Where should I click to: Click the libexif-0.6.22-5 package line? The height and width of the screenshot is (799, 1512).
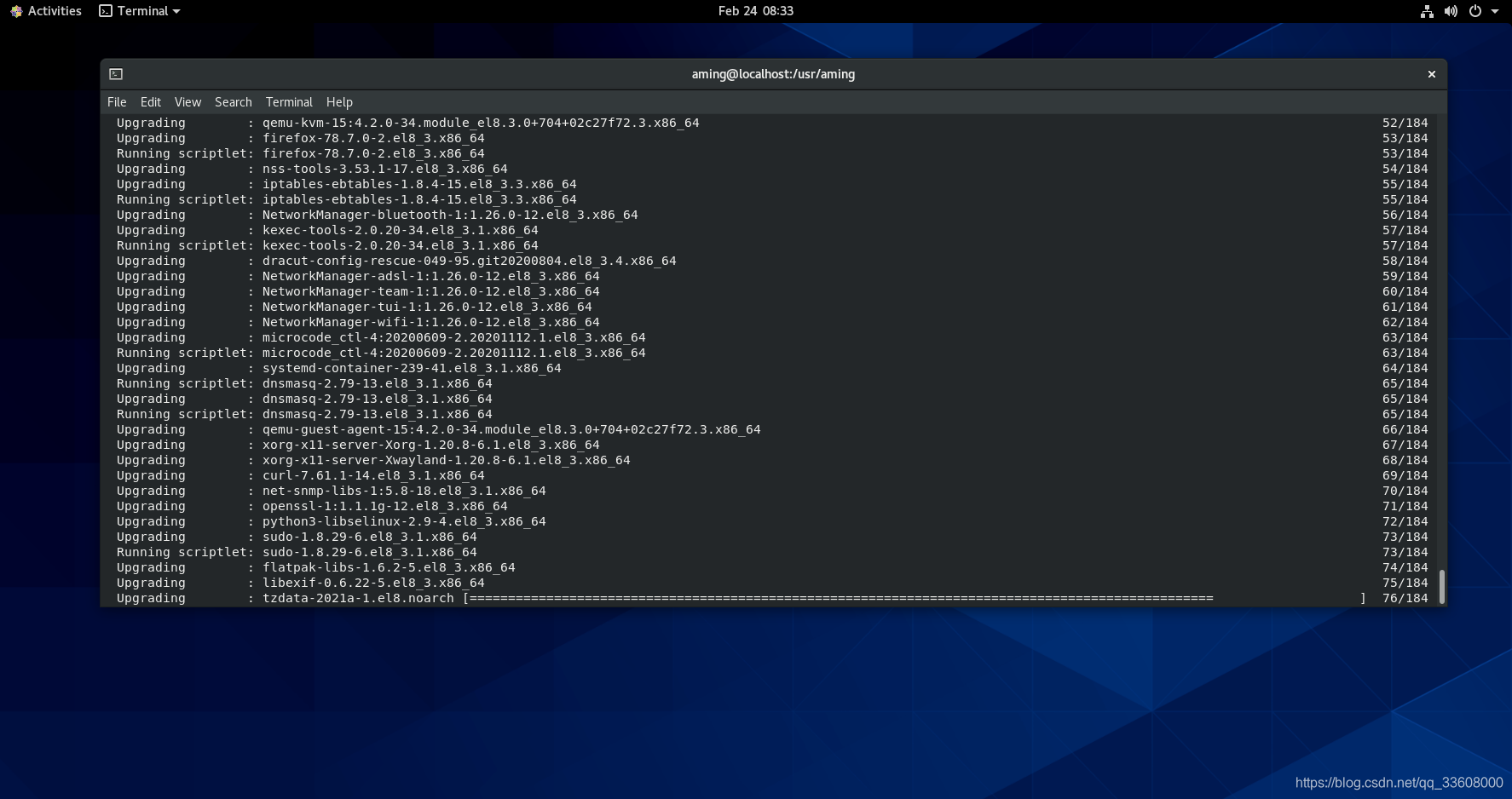click(x=772, y=583)
